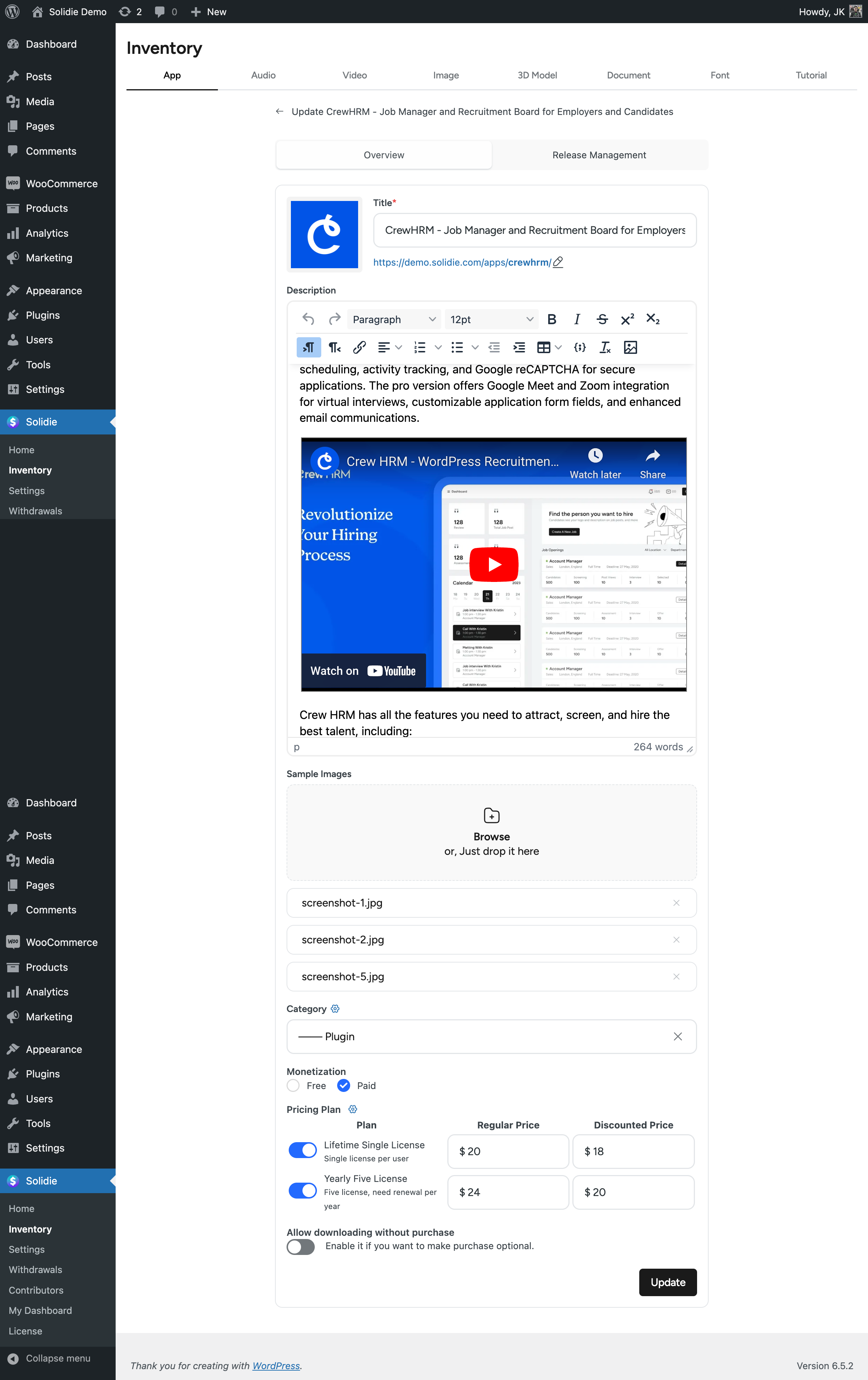Screen dimensions: 868x1380
Task: Expand the text alignment options arrow
Action: click(x=399, y=347)
